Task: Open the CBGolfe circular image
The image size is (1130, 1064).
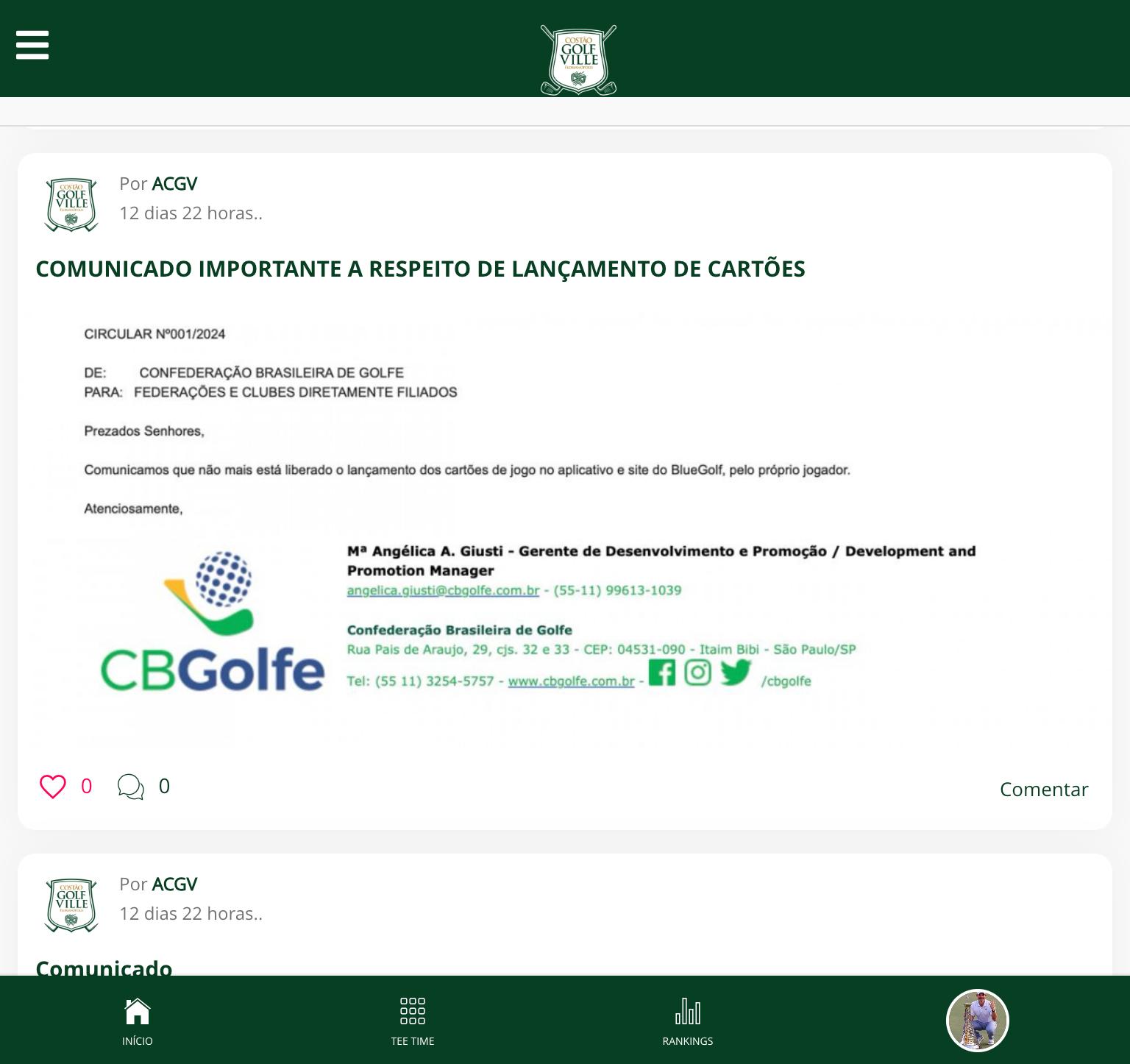Action: 565,528
